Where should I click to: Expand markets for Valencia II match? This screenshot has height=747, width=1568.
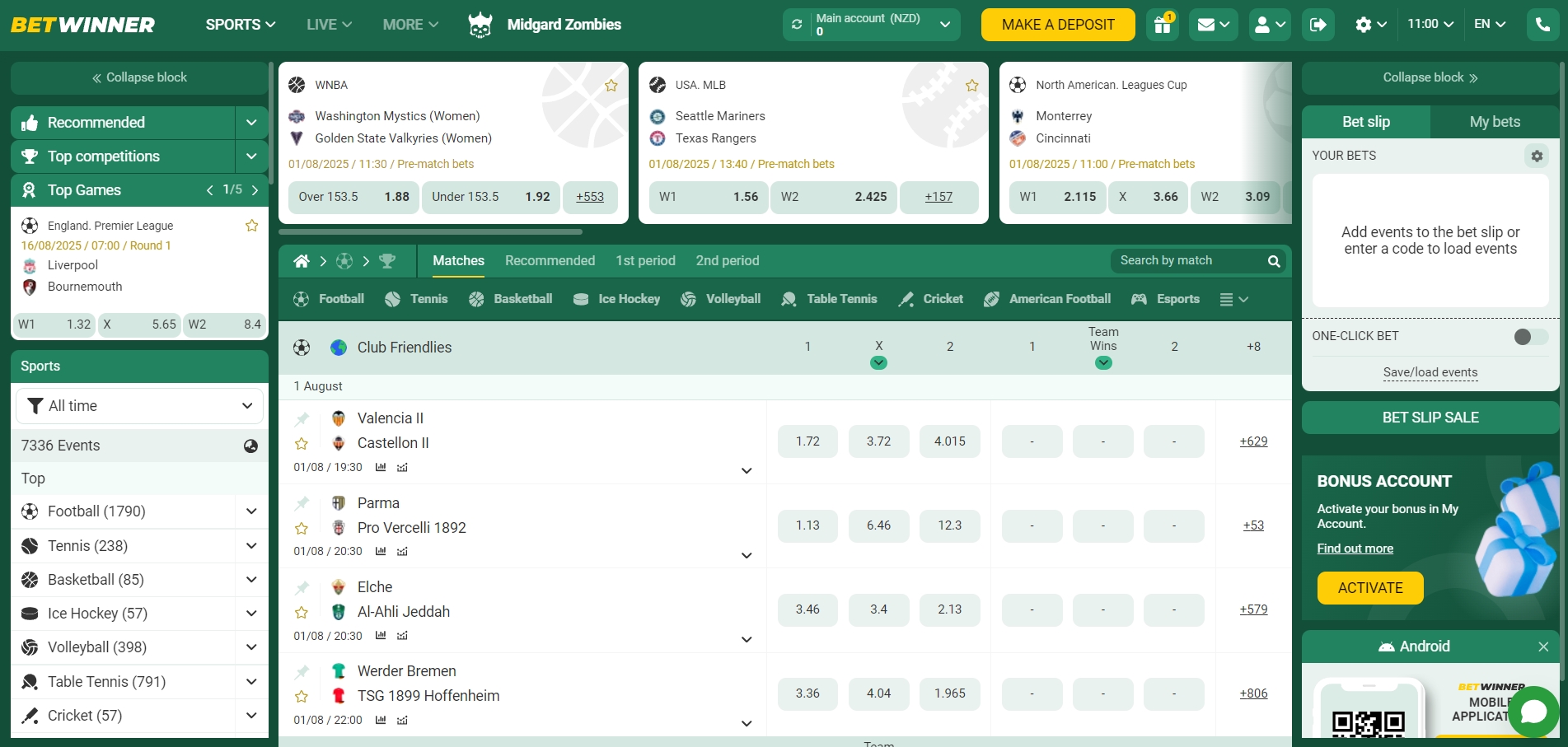point(747,471)
